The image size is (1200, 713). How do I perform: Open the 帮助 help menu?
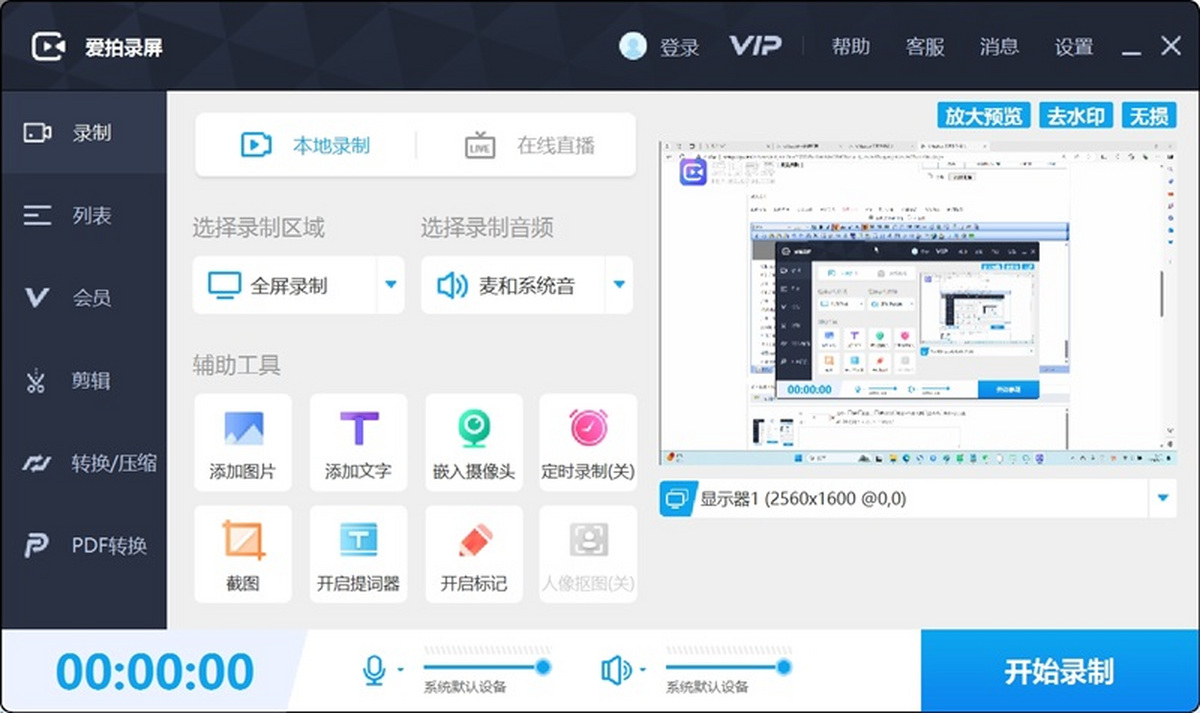click(x=851, y=46)
